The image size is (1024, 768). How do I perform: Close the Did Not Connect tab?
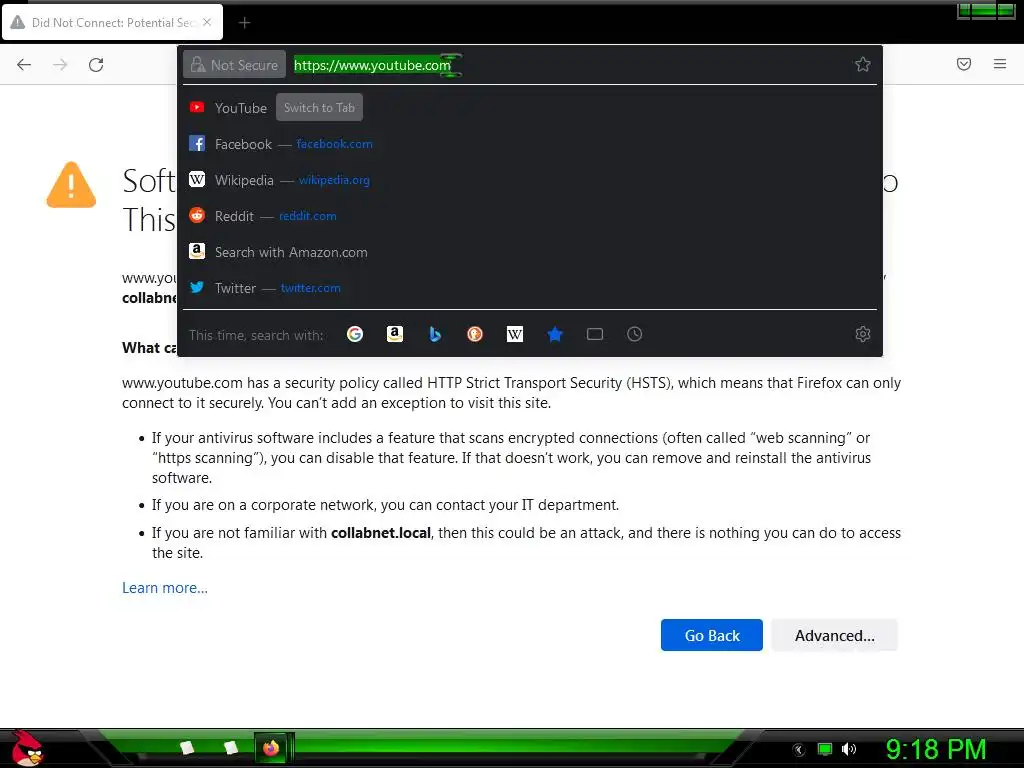207,22
